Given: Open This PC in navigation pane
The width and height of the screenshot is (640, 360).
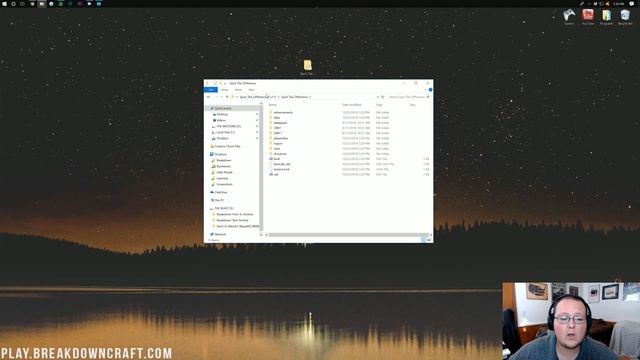Looking at the screenshot, I should pyautogui.click(x=219, y=200).
